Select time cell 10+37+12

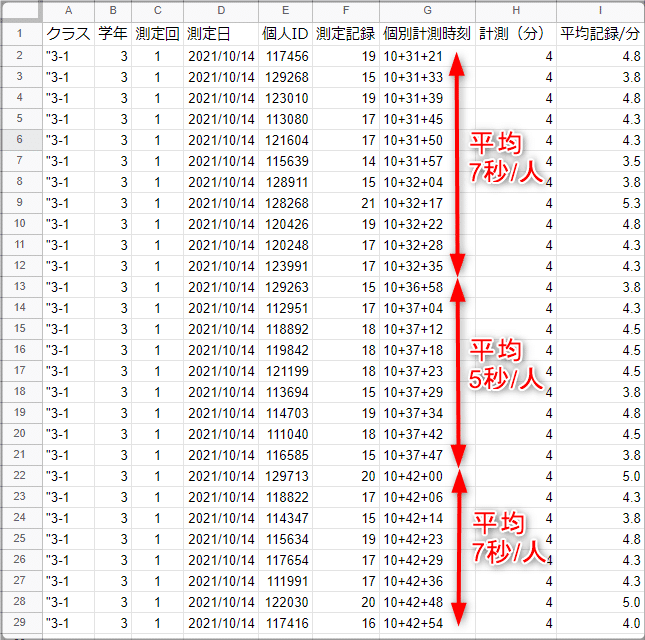pos(427,329)
